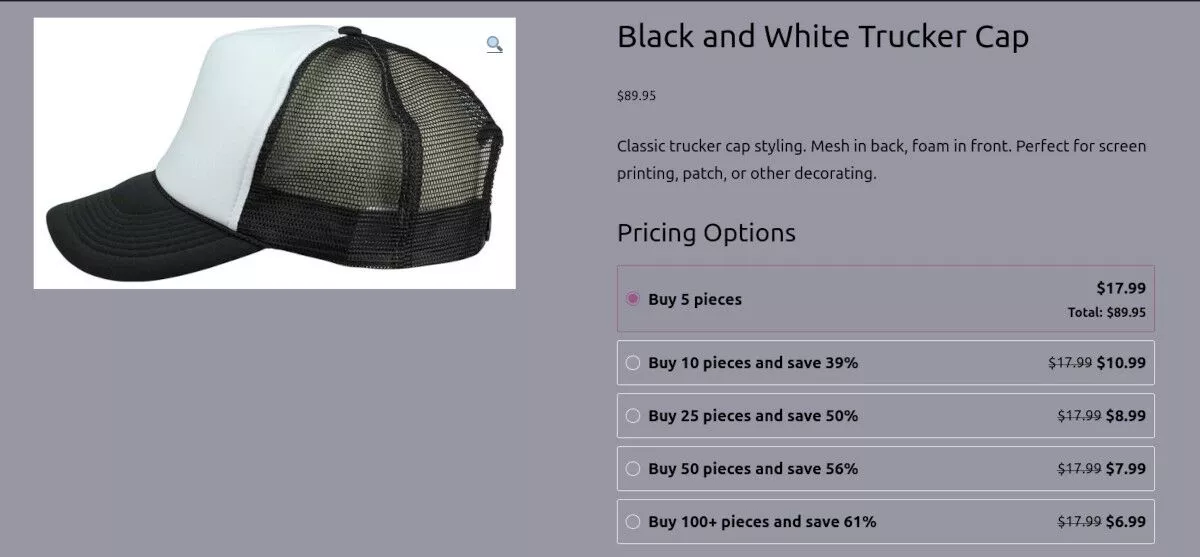
Task: Click the $7.99 discounted price
Action: pyautogui.click(x=1126, y=469)
